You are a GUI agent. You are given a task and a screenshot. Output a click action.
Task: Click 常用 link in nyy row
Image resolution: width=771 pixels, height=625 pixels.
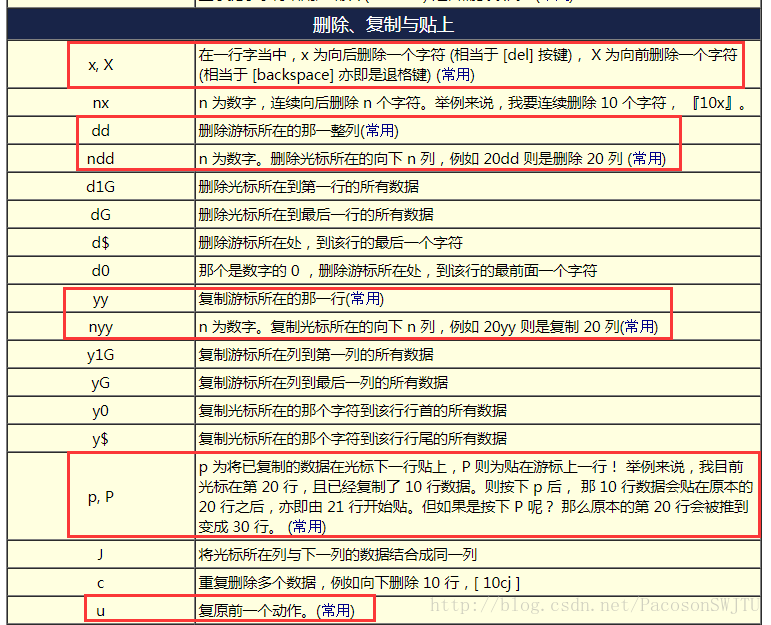pyautogui.click(x=639, y=327)
